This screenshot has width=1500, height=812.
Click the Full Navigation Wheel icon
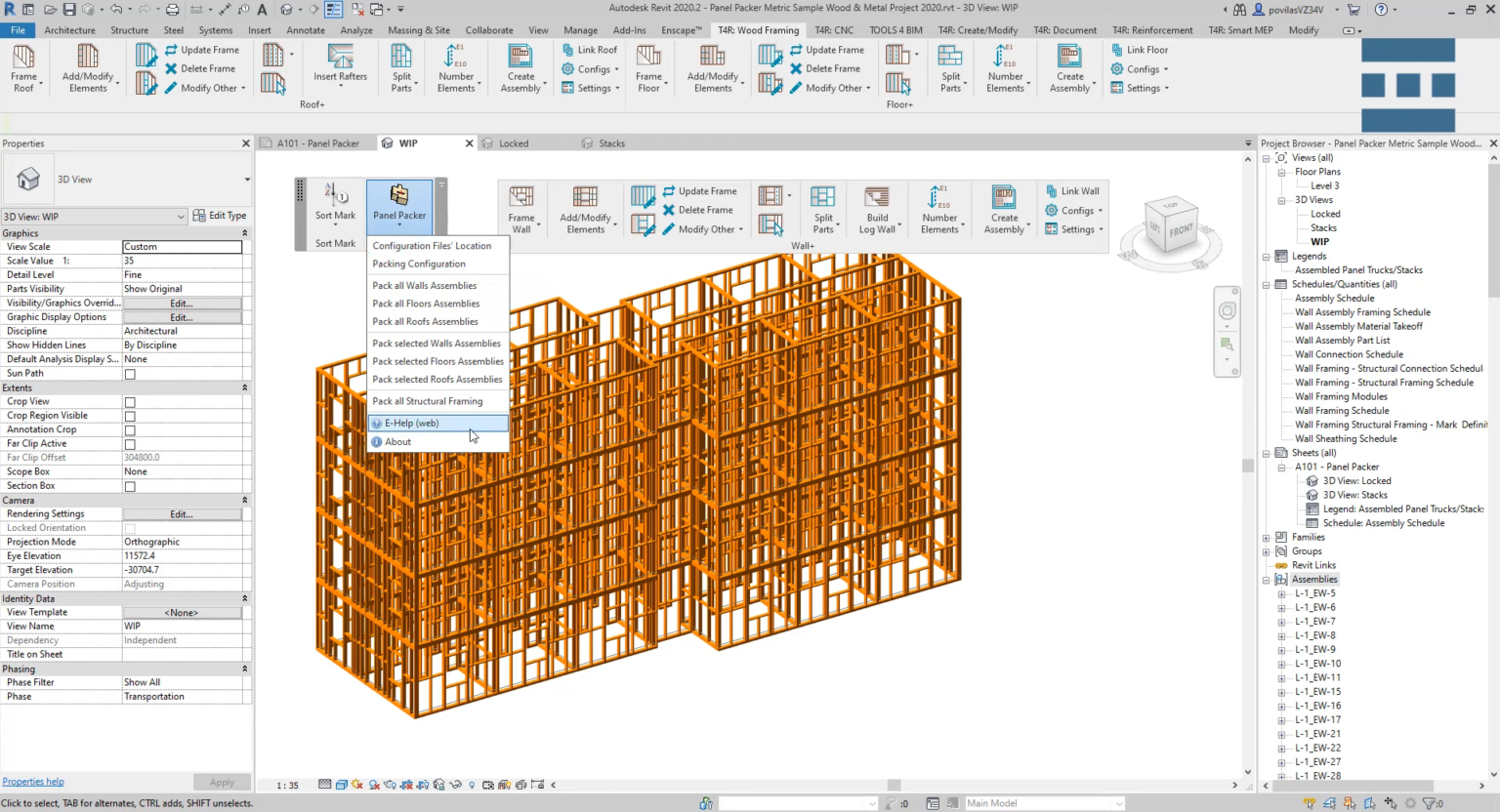[x=1228, y=310]
